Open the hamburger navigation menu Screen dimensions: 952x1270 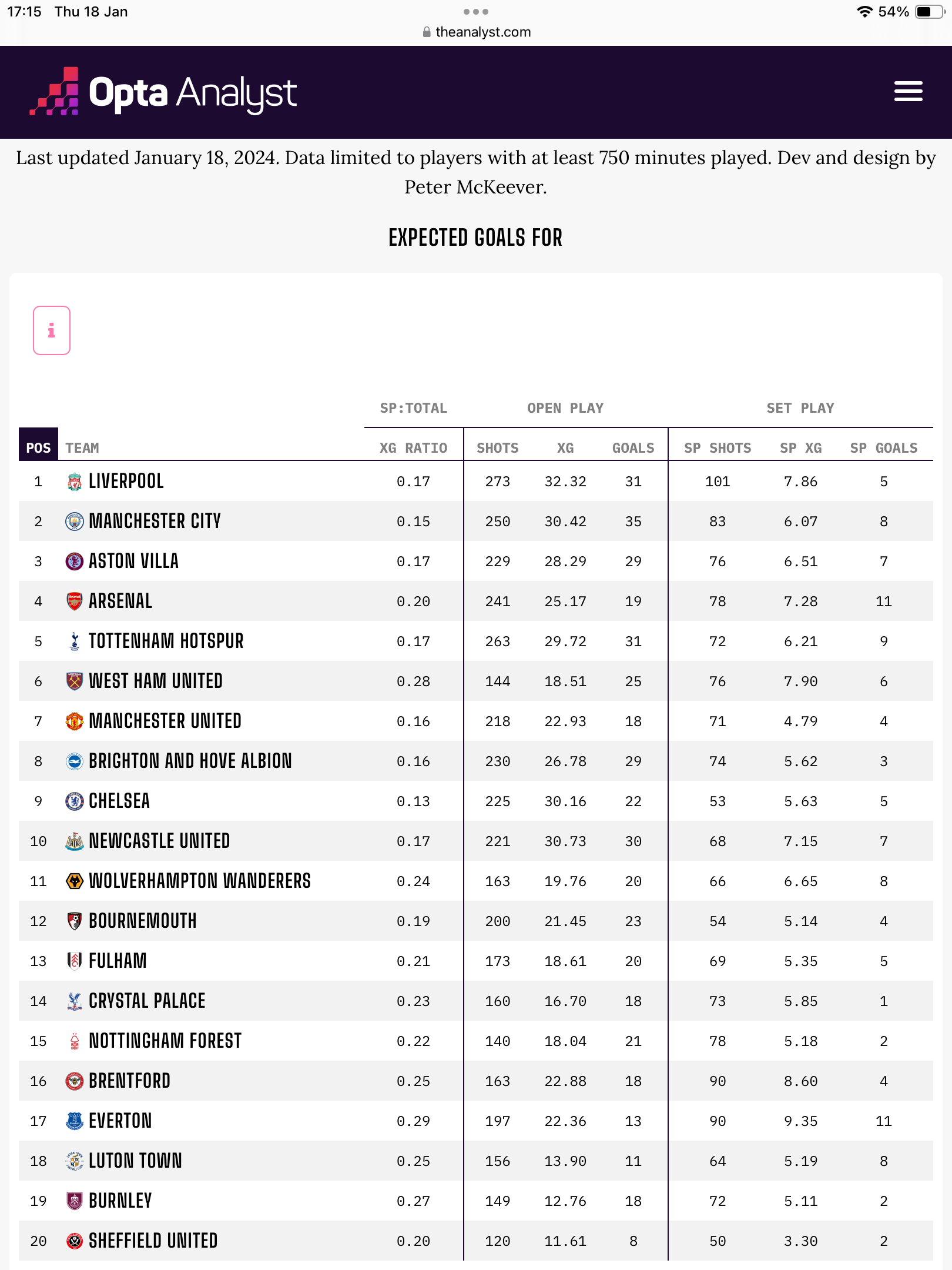tap(908, 92)
